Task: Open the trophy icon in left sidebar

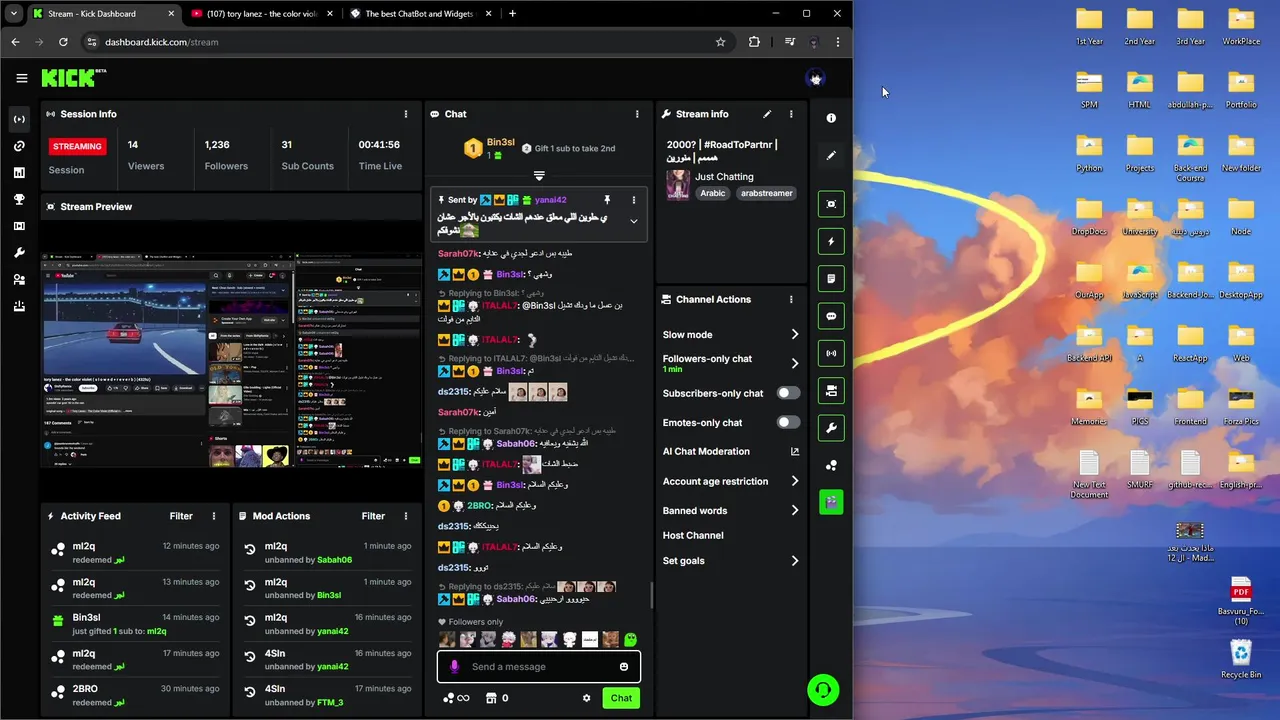Action: point(19,199)
